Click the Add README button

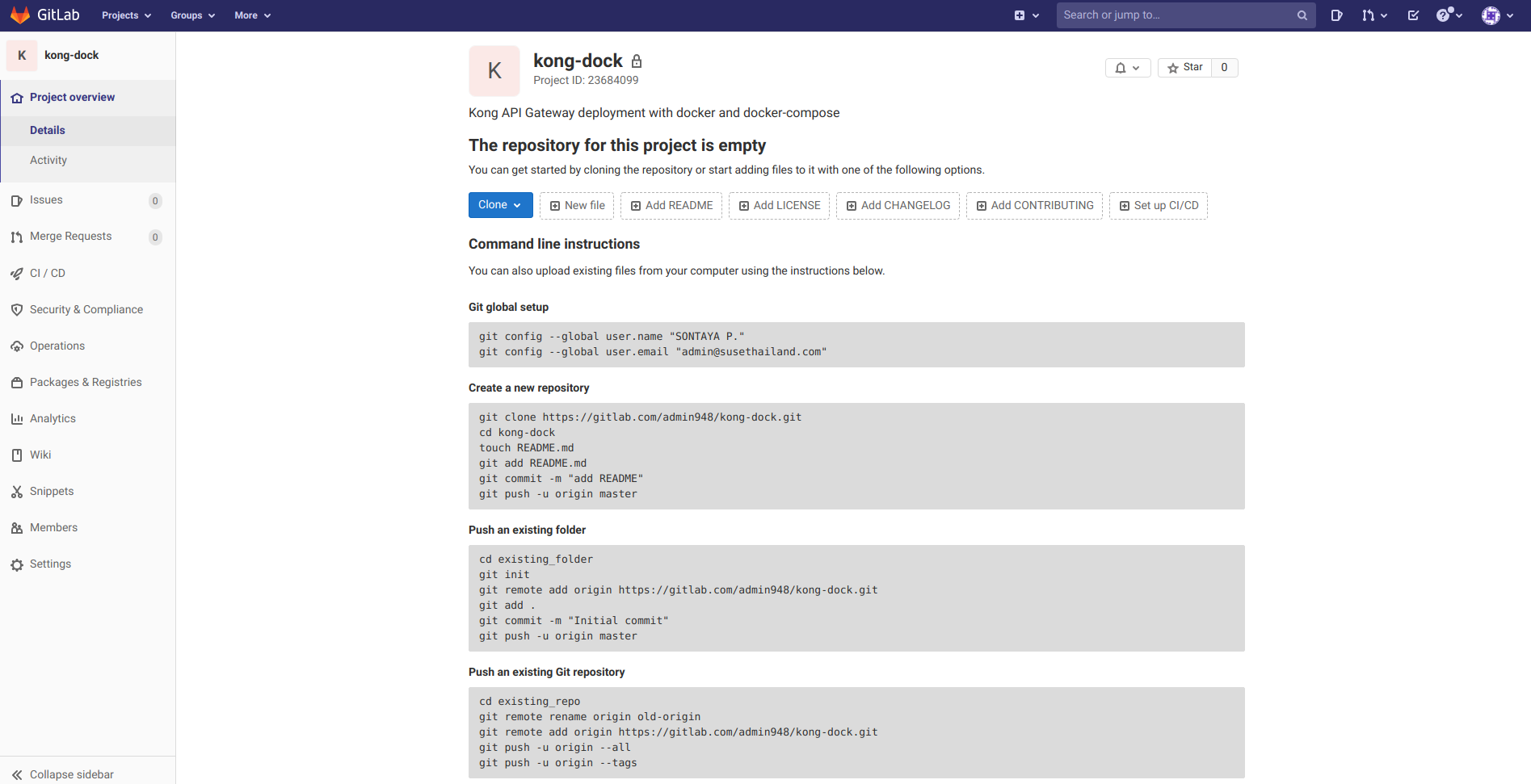(x=671, y=205)
